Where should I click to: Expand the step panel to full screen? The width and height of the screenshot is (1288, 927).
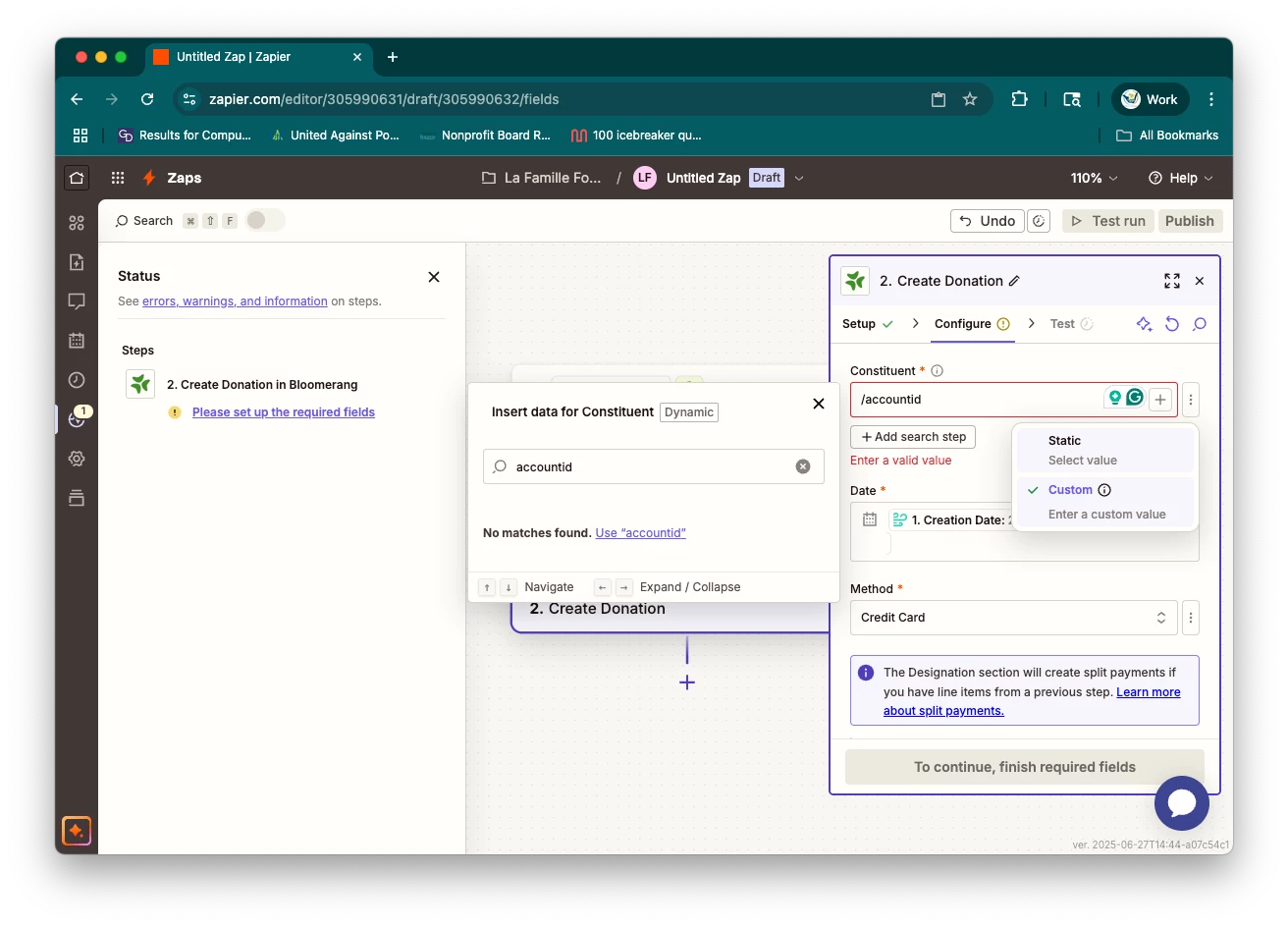pos(1172,281)
